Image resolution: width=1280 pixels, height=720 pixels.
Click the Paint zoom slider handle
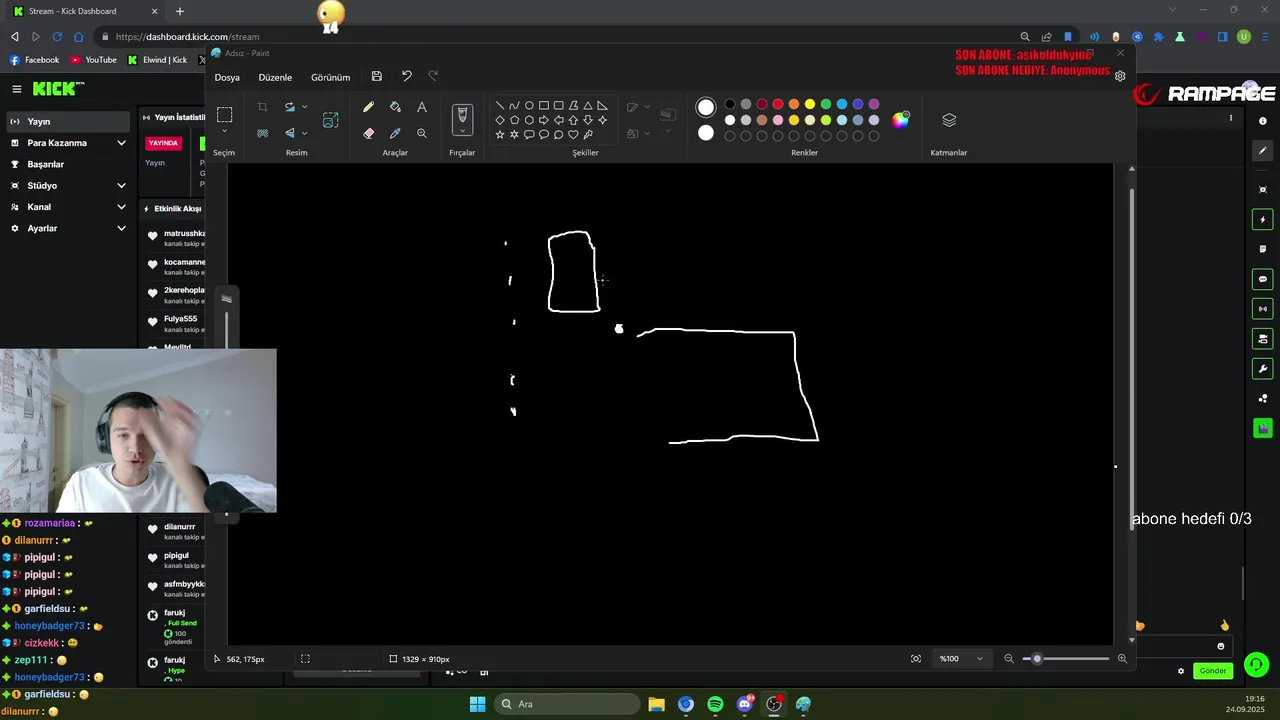click(x=1037, y=658)
